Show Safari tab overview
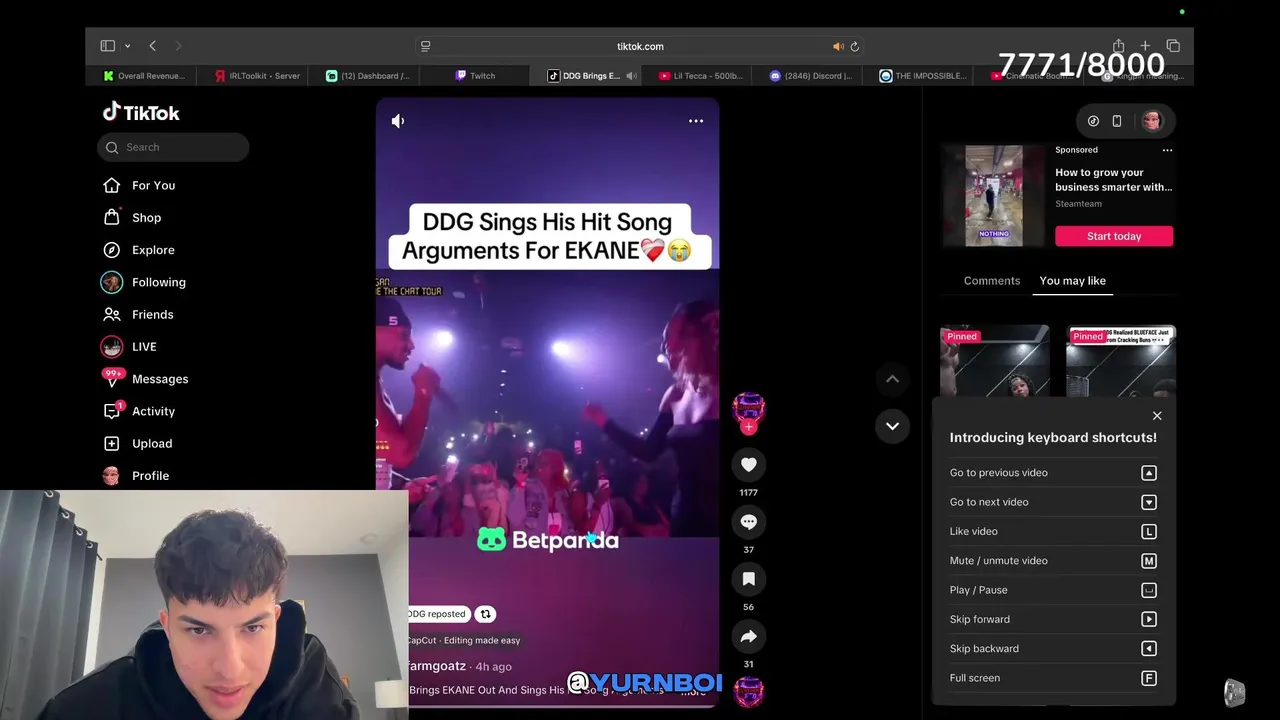Screen dimensions: 1280x720 point(1173,46)
